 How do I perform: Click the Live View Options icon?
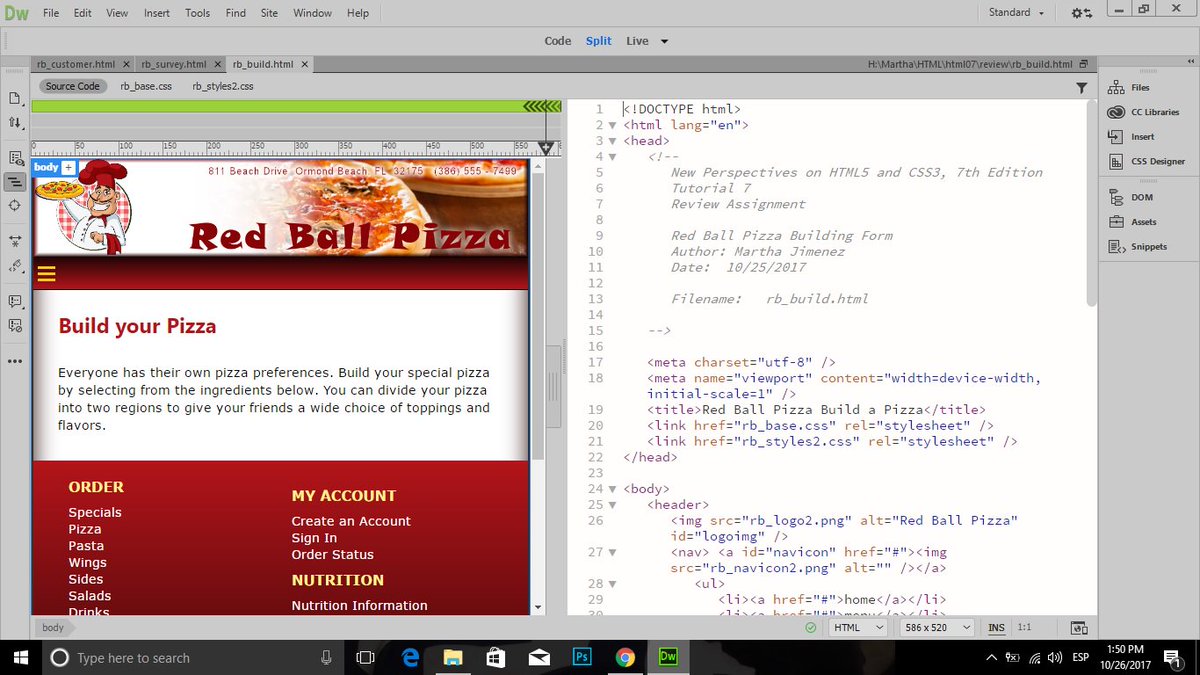(15, 157)
